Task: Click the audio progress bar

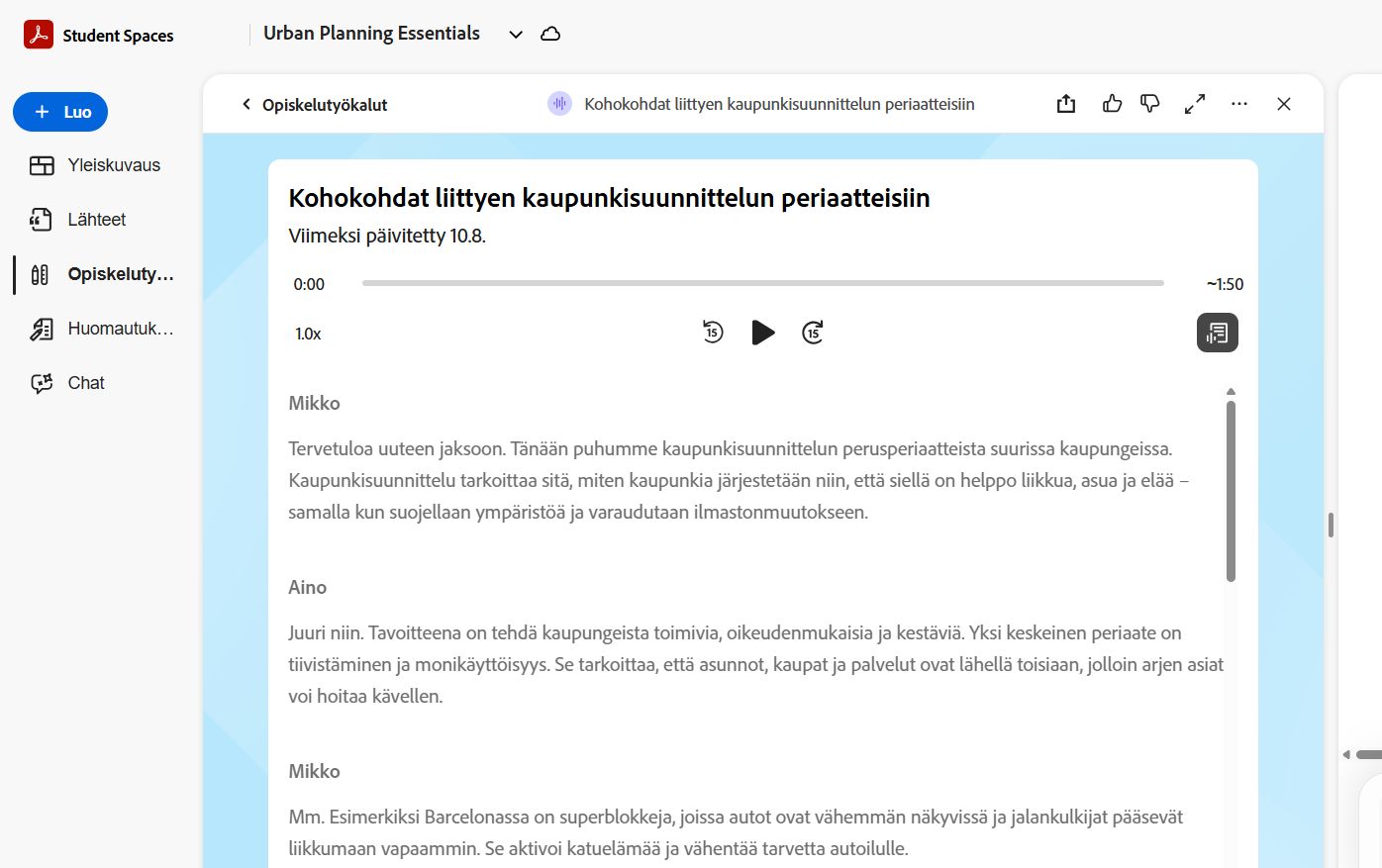Action: [x=762, y=283]
